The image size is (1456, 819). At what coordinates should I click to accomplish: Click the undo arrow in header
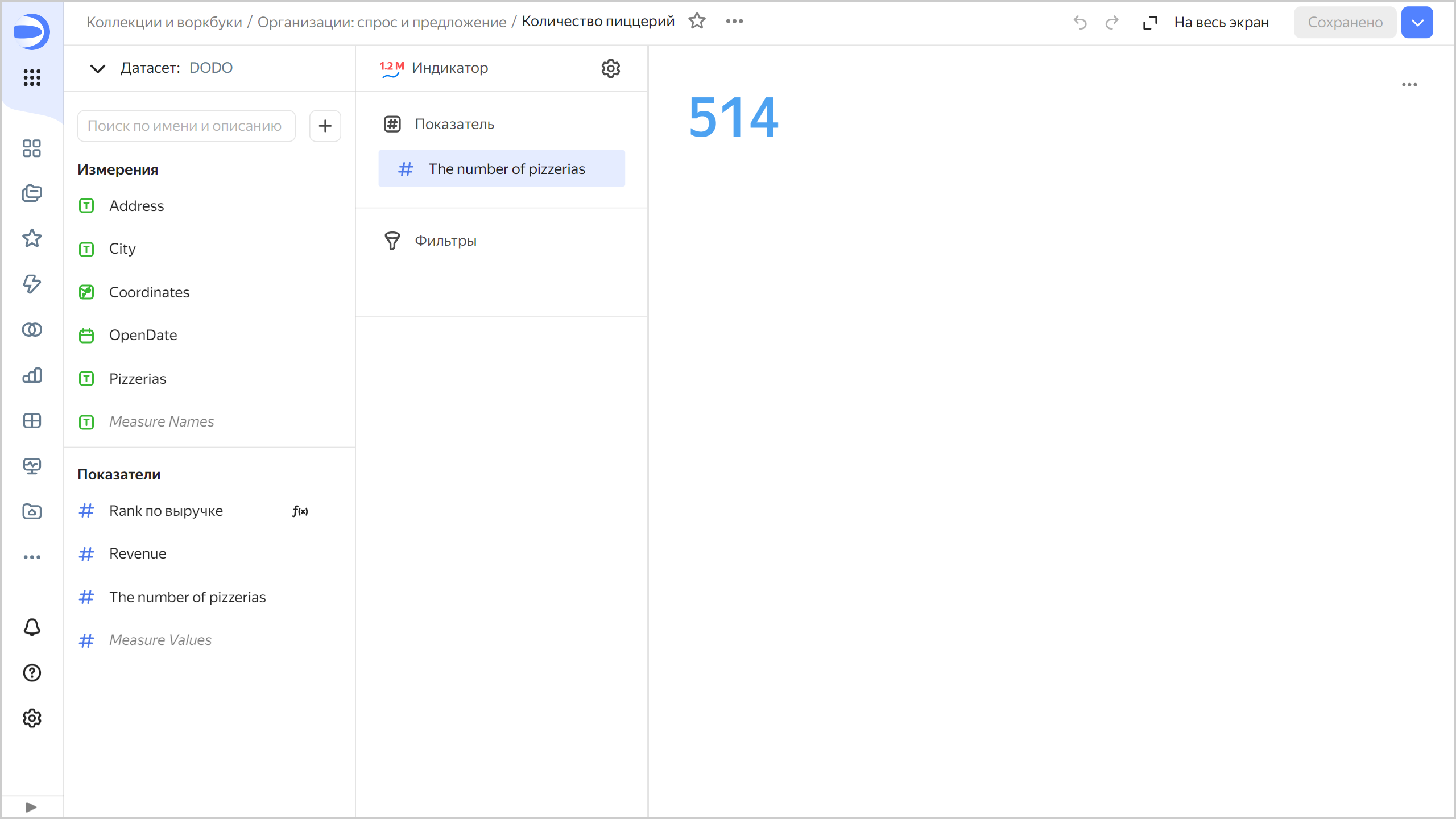pyautogui.click(x=1079, y=23)
